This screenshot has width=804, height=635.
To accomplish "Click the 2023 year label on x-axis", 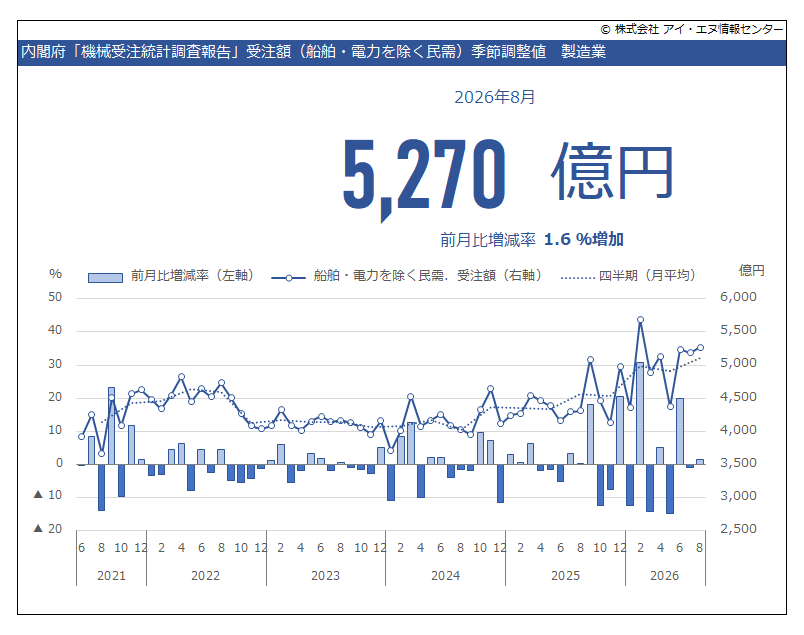I will click(326, 576).
